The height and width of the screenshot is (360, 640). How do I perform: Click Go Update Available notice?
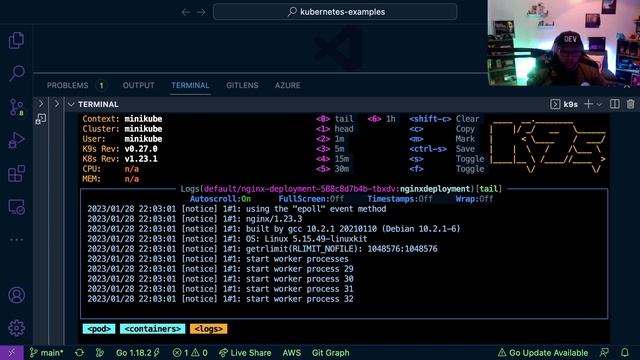(x=543, y=353)
